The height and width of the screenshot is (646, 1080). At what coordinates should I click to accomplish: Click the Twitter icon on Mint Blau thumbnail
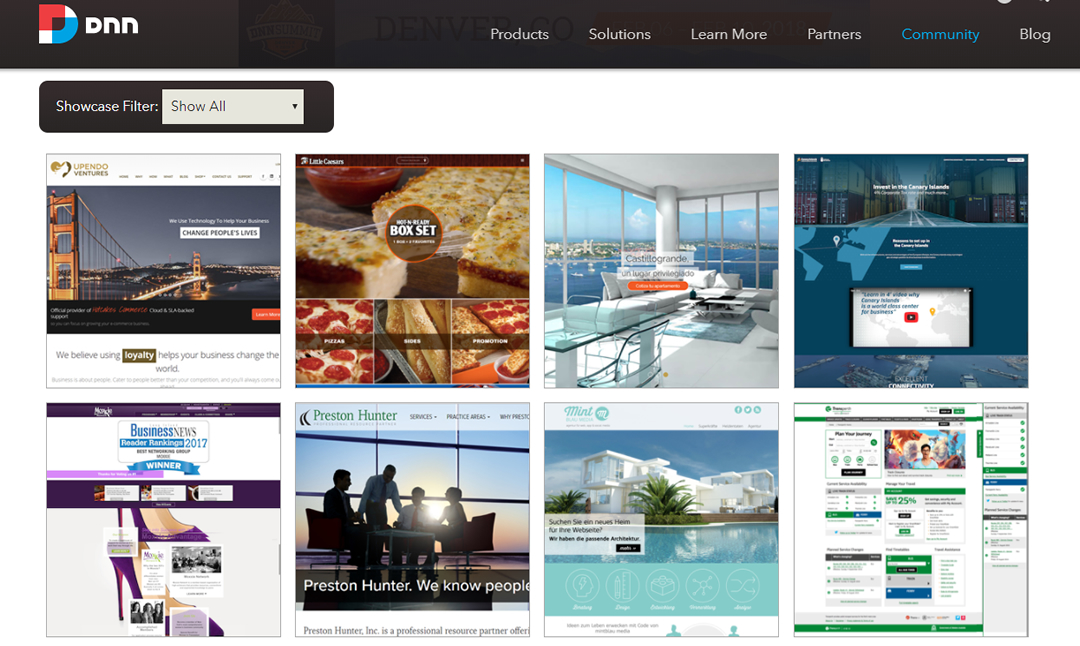click(748, 410)
